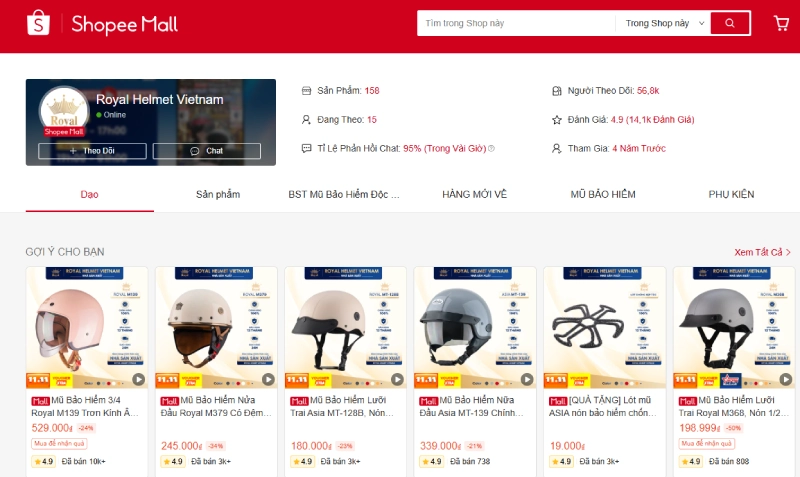Play video on Royal M368 helmet thumbnail

[786, 379]
